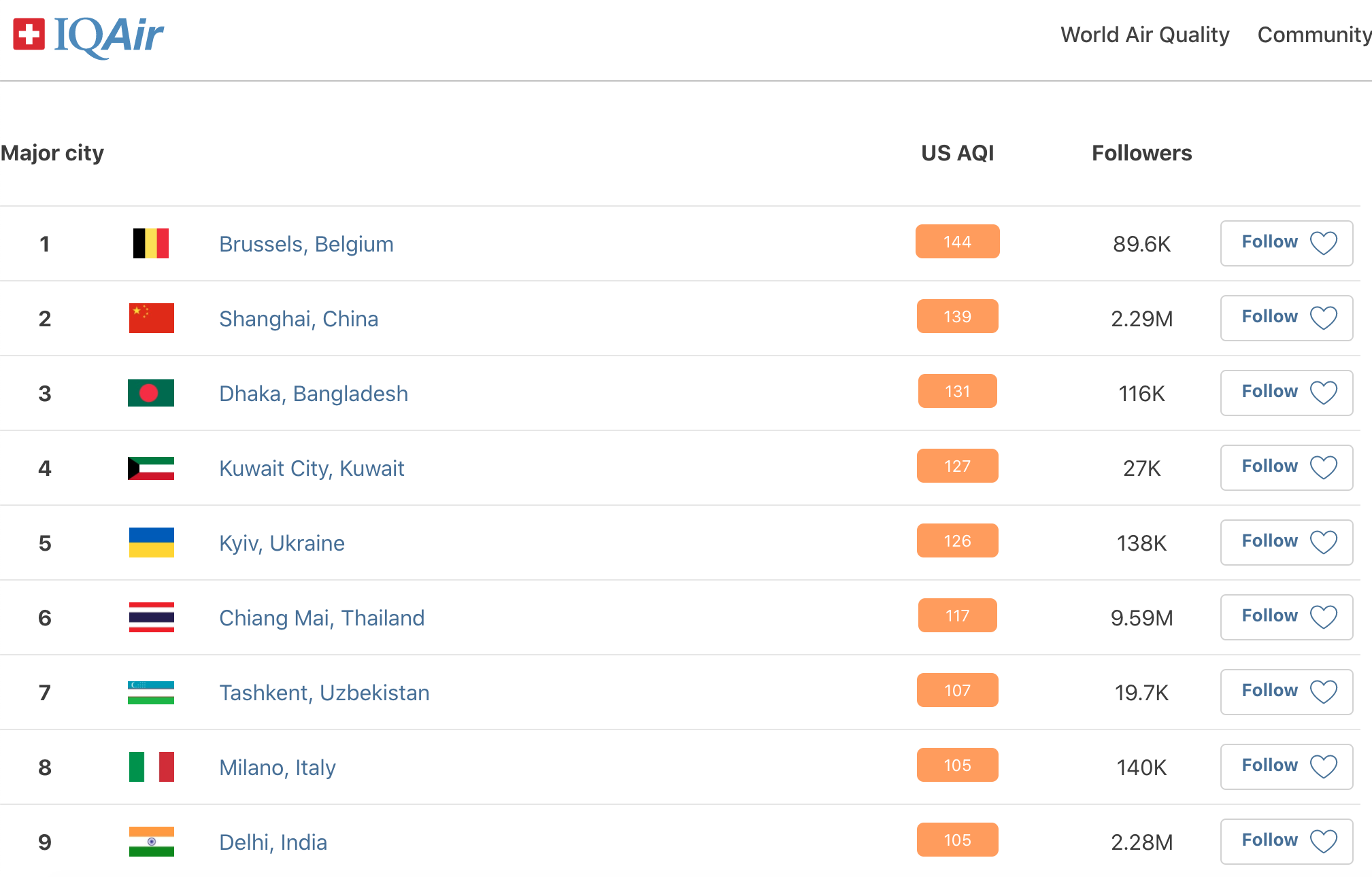This screenshot has height=877, width=1372.
Task: Click the orange 144 AQI badge
Action: coord(957,242)
